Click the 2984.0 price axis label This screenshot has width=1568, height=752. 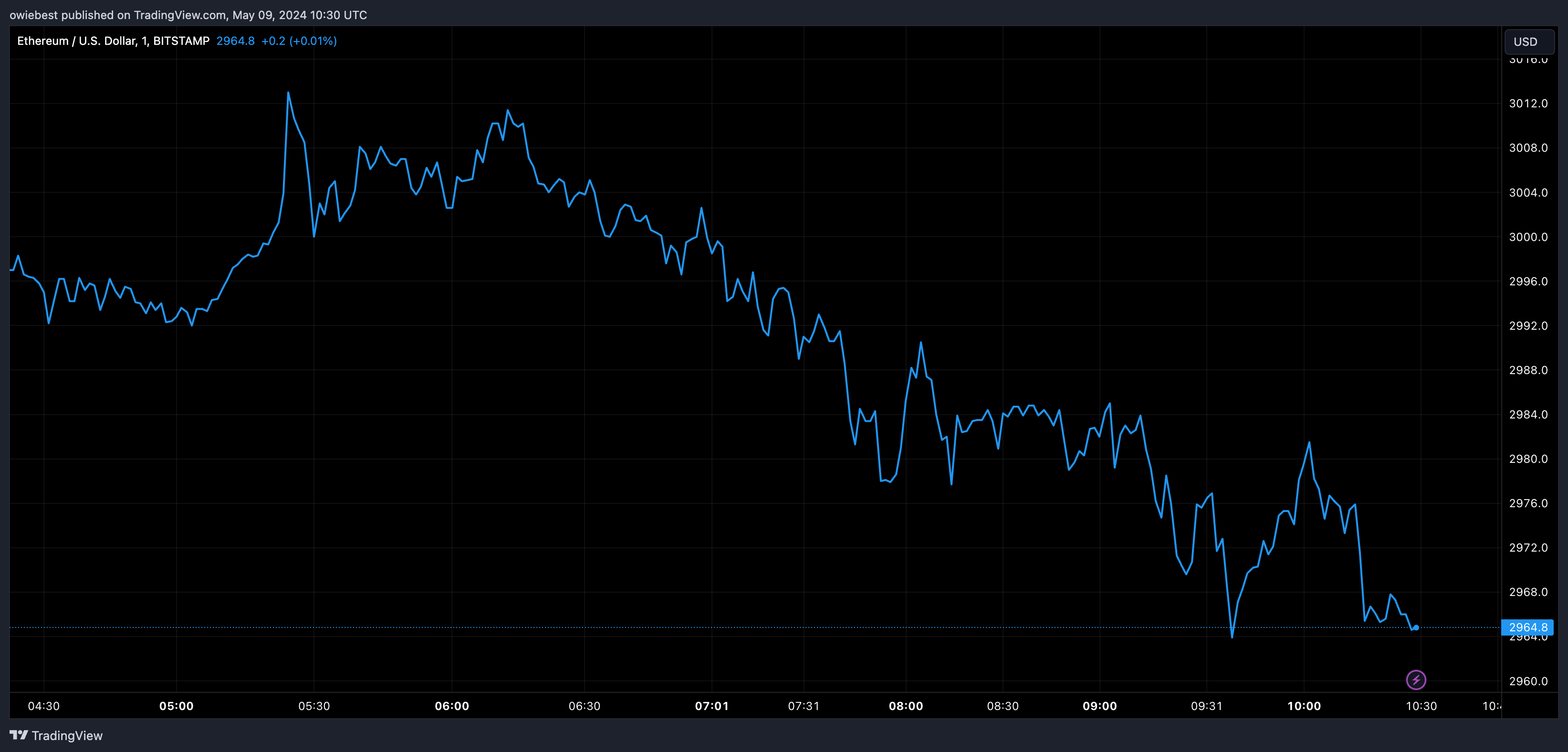pos(1528,415)
